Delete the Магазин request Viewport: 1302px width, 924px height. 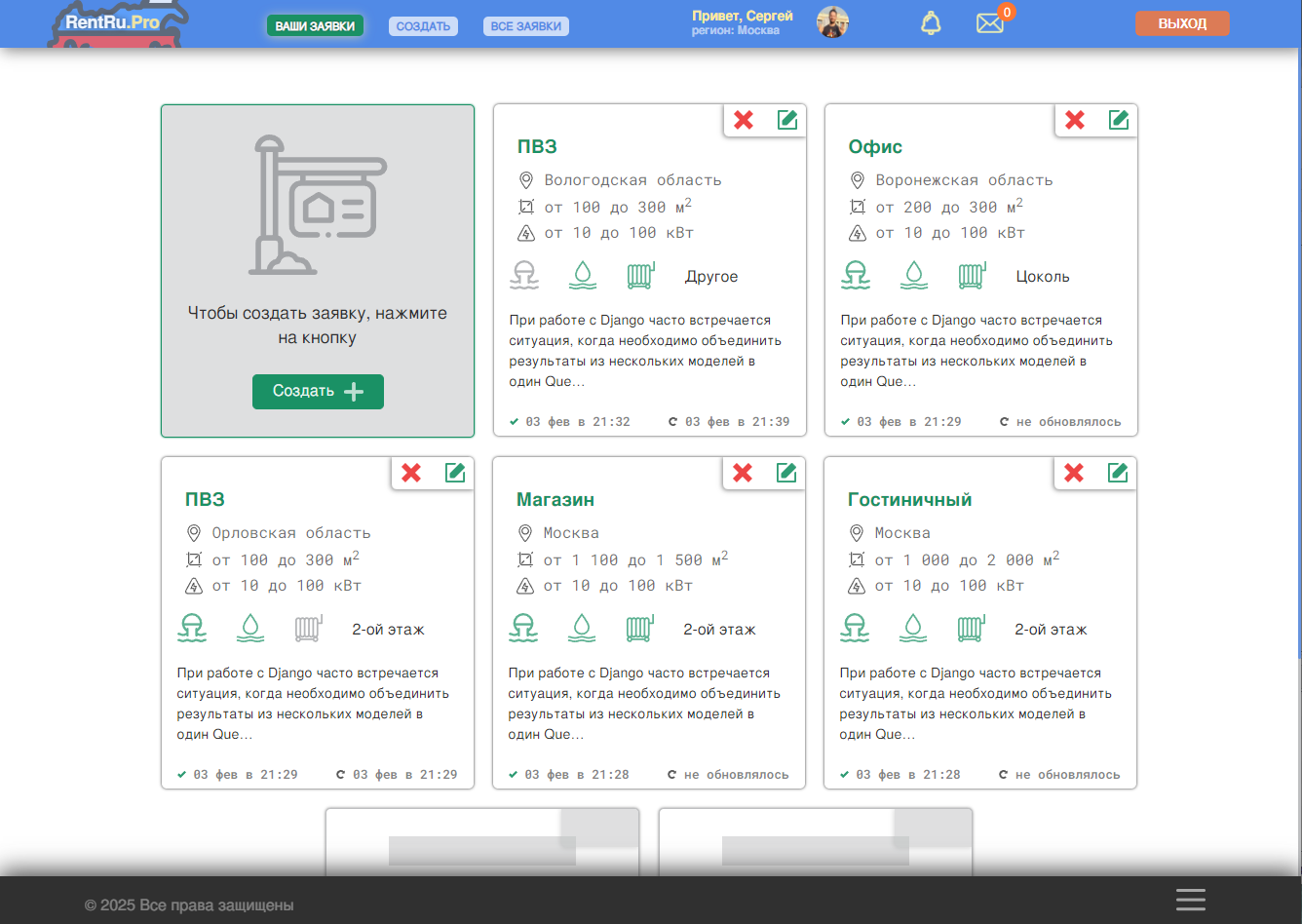coord(743,473)
